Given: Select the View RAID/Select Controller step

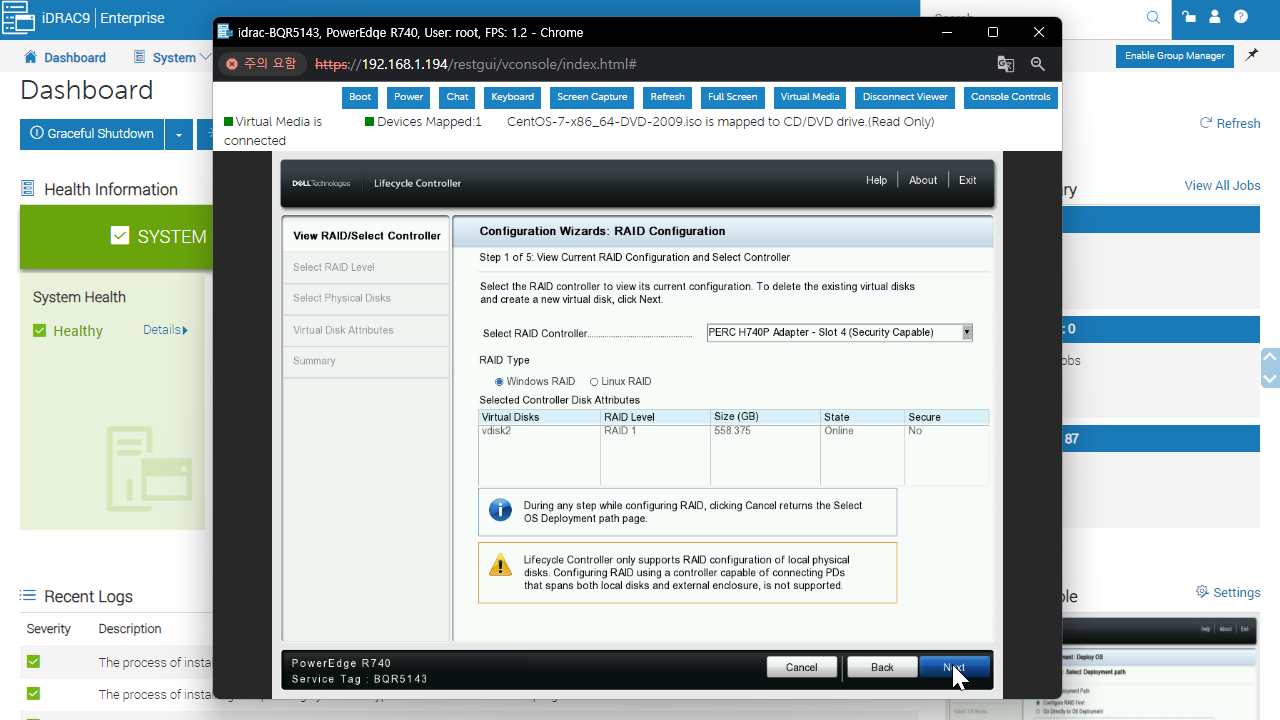Looking at the screenshot, I should click(366, 235).
